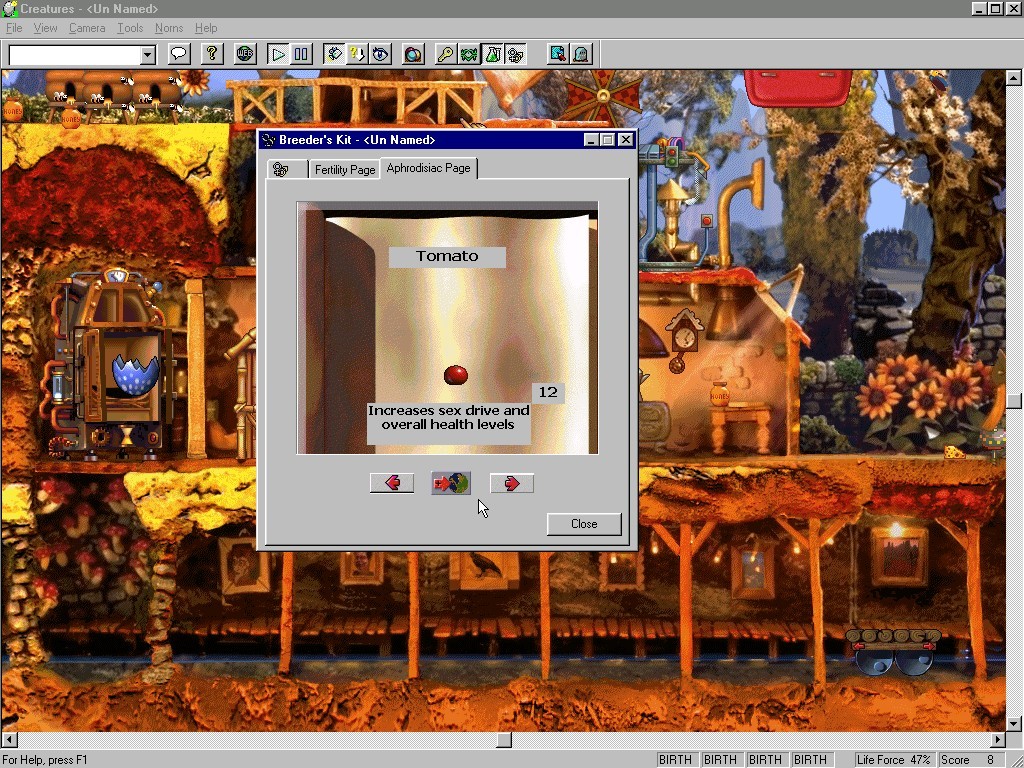The image size is (1024, 768).
Task: Click the vertical scrollbar up arrow
Action: (x=1014, y=78)
